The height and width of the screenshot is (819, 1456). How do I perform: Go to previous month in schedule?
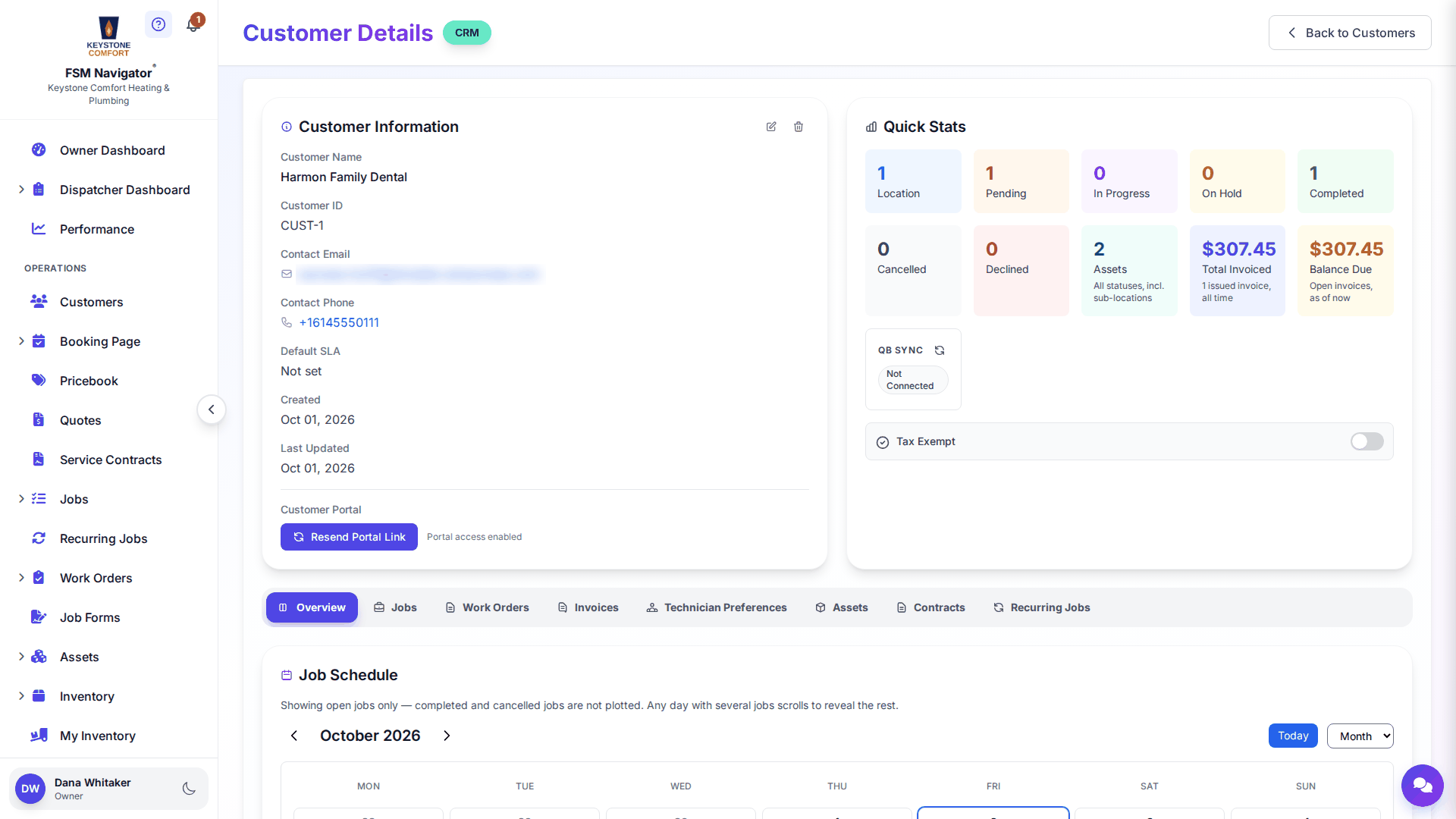[294, 736]
